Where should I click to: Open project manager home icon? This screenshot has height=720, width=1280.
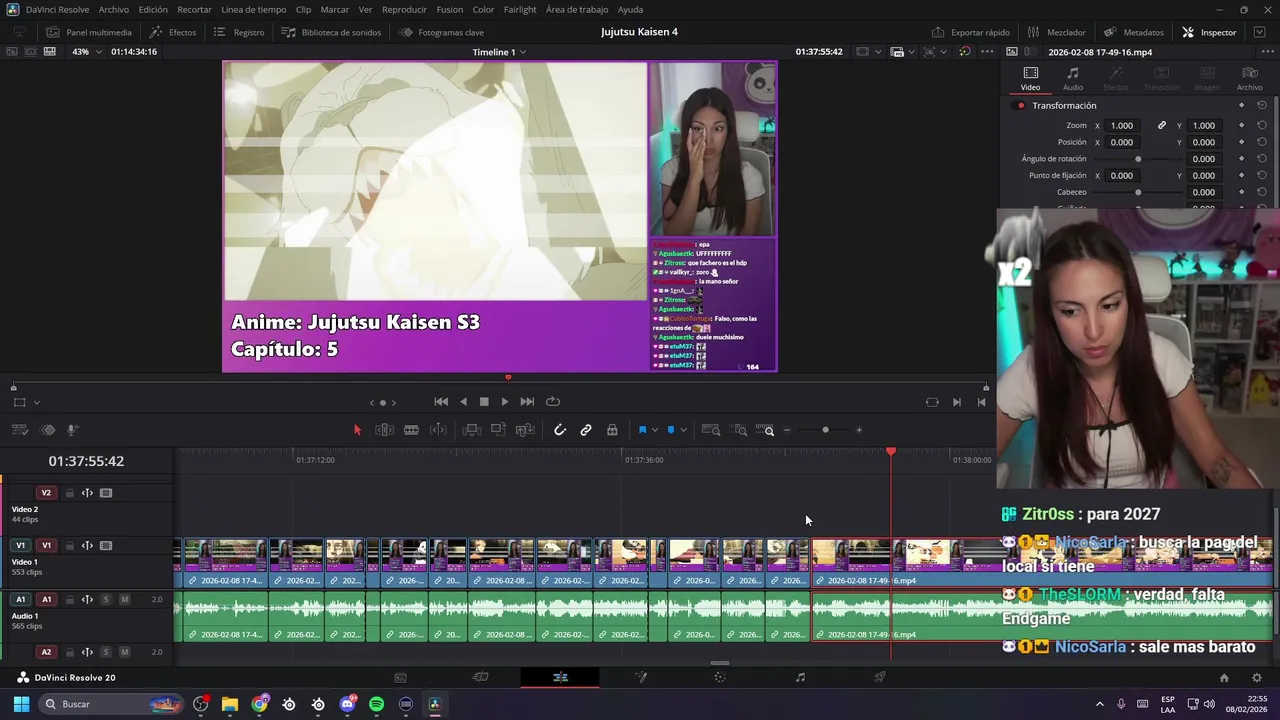coord(1224,677)
